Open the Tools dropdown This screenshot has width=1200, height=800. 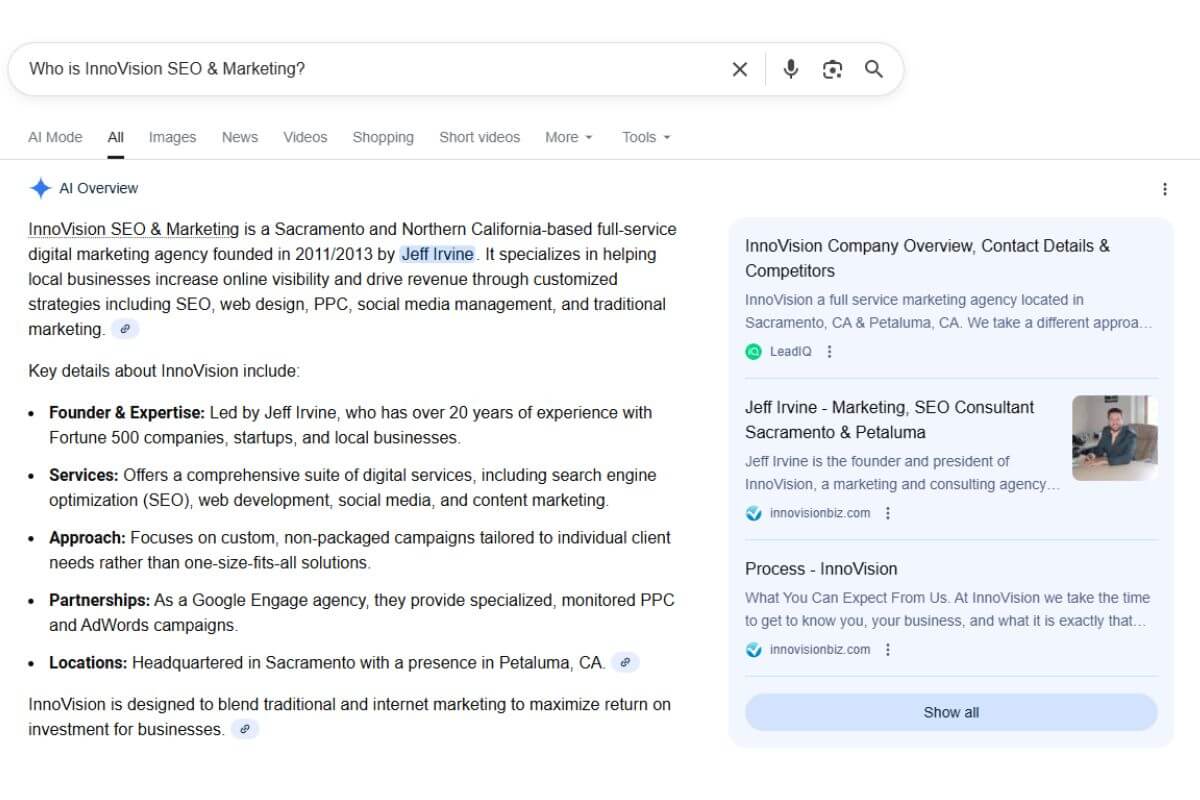646,137
